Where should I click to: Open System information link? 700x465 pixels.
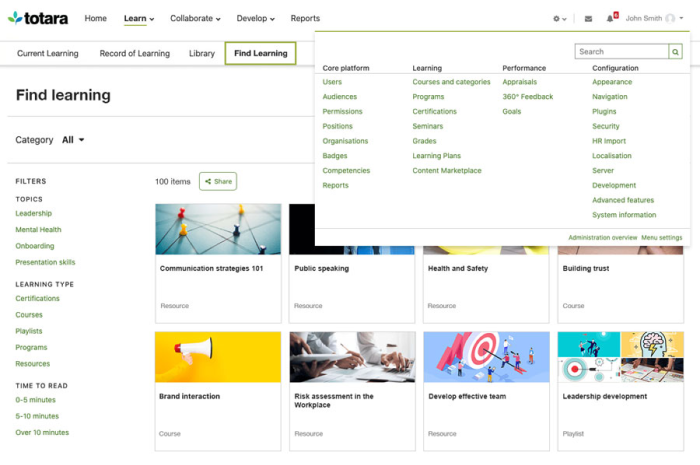click(x=624, y=214)
